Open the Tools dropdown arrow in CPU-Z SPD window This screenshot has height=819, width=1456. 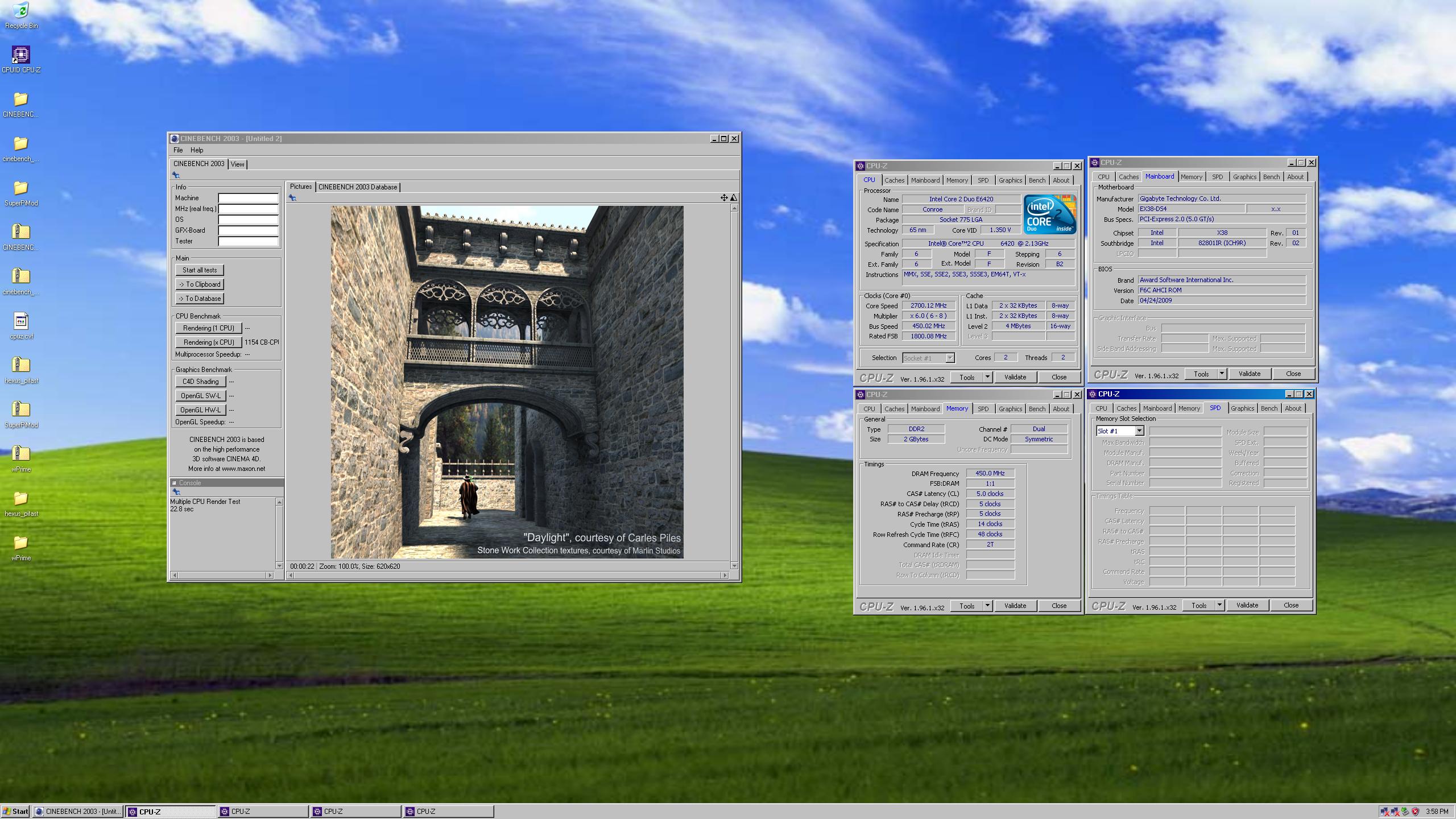pyautogui.click(x=1219, y=605)
